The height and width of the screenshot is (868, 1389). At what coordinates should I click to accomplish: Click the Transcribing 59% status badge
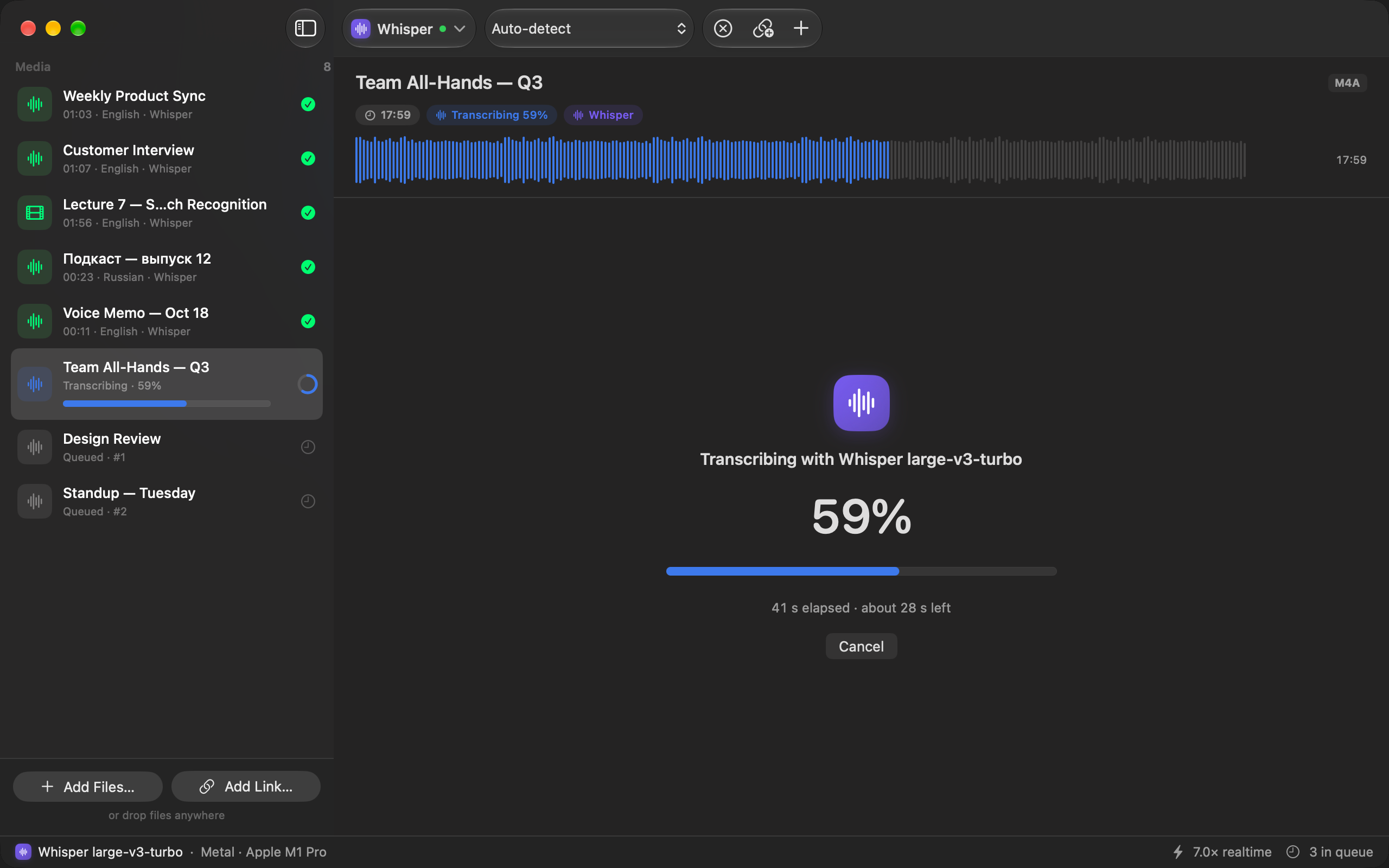[492, 115]
